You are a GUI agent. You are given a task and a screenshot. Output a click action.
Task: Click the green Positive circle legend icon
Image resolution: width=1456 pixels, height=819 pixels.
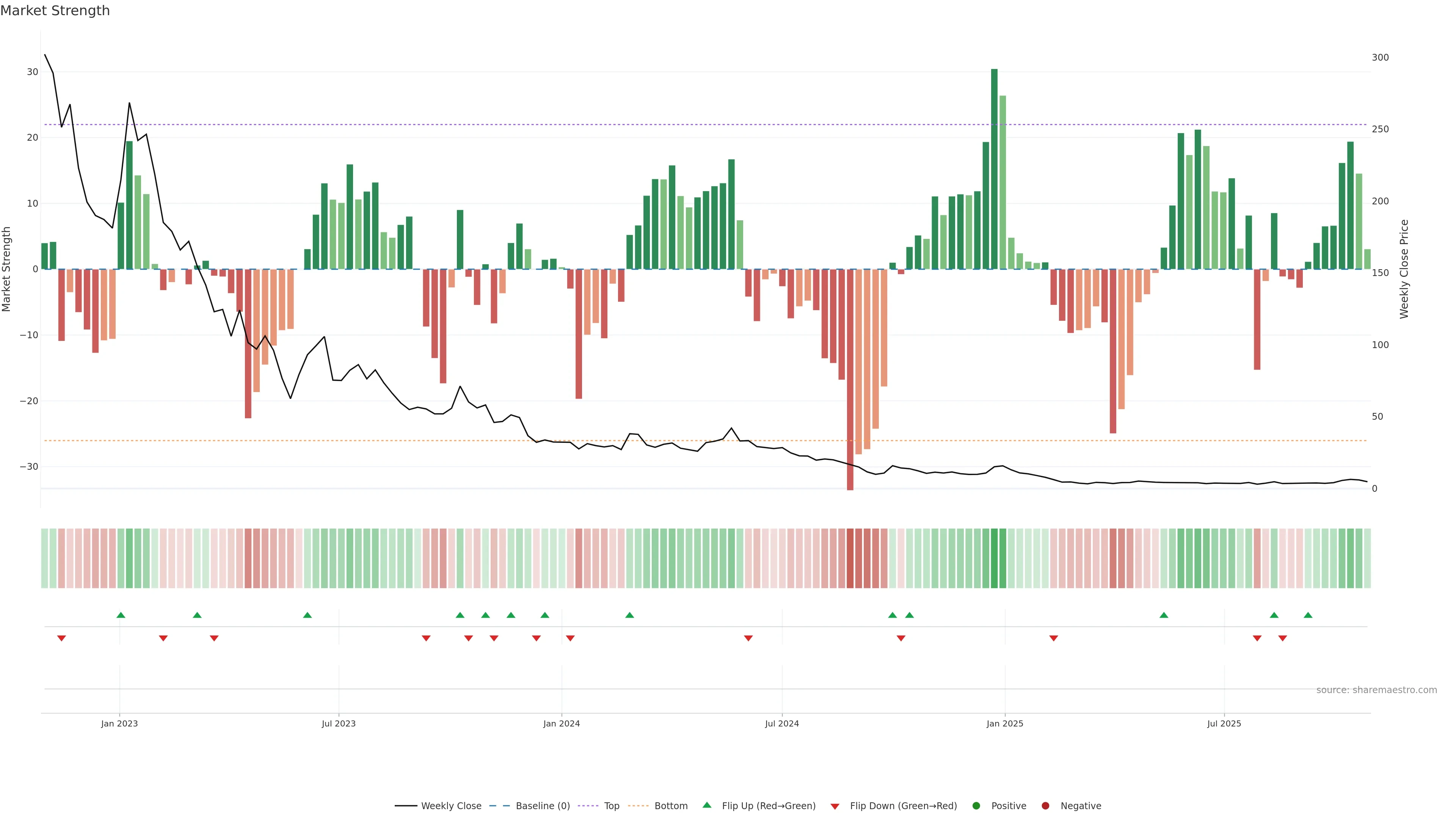976,806
